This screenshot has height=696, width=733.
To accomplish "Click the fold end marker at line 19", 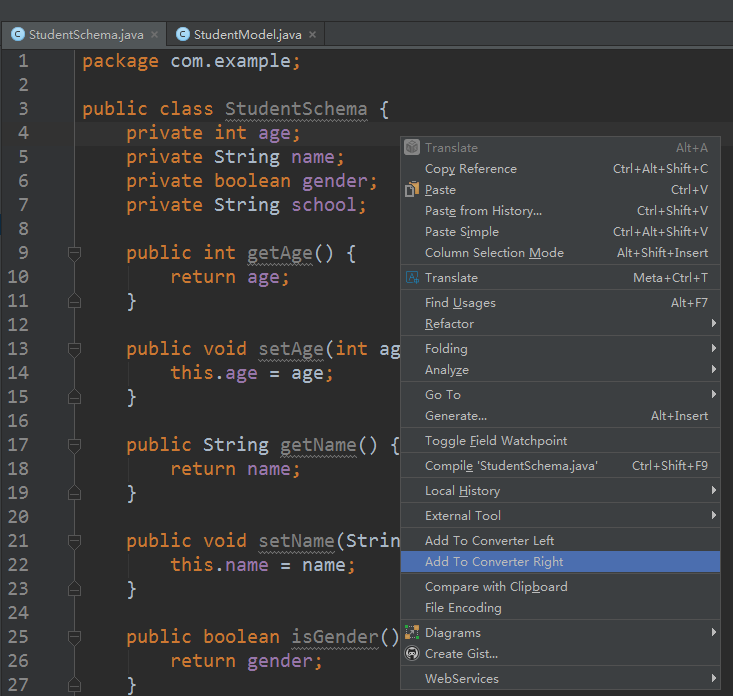I will point(74,493).
